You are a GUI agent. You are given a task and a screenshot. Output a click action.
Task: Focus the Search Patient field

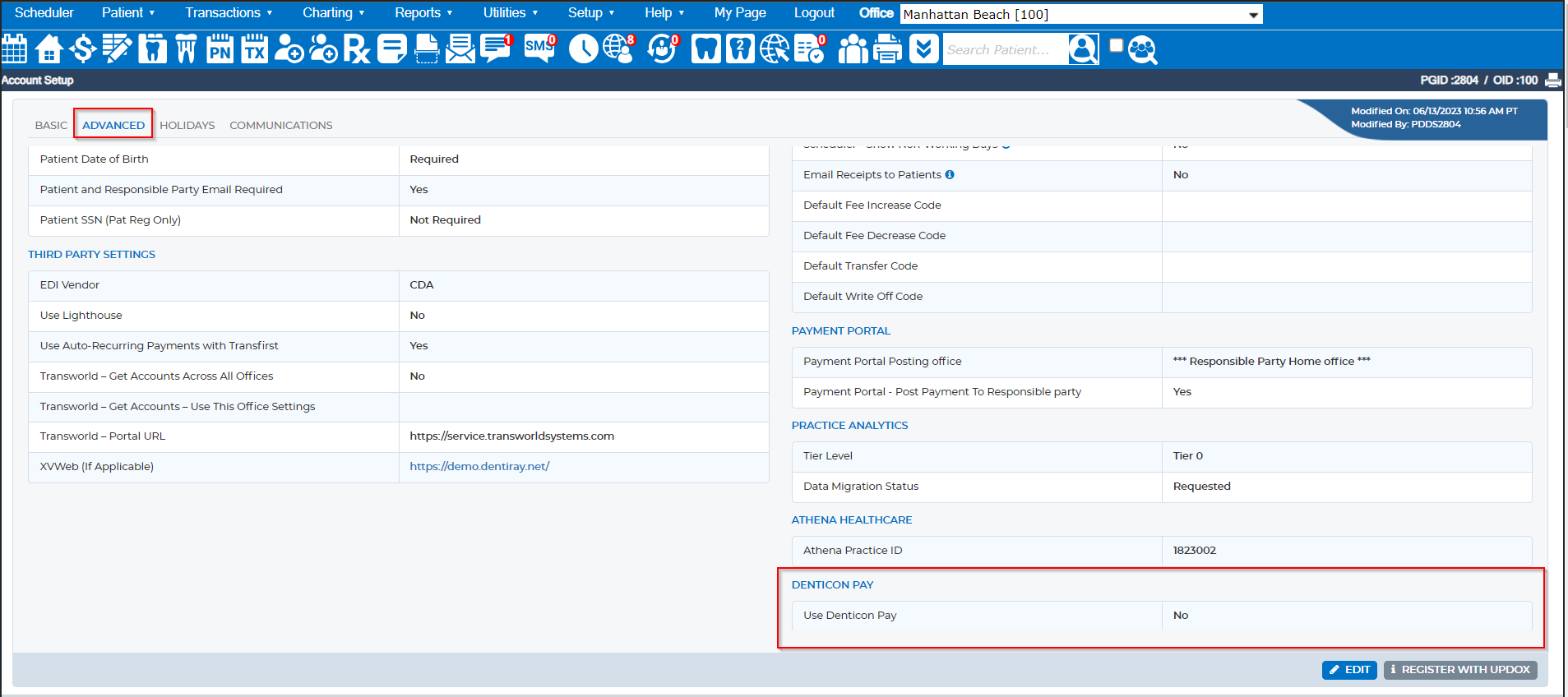(1006, 49)
